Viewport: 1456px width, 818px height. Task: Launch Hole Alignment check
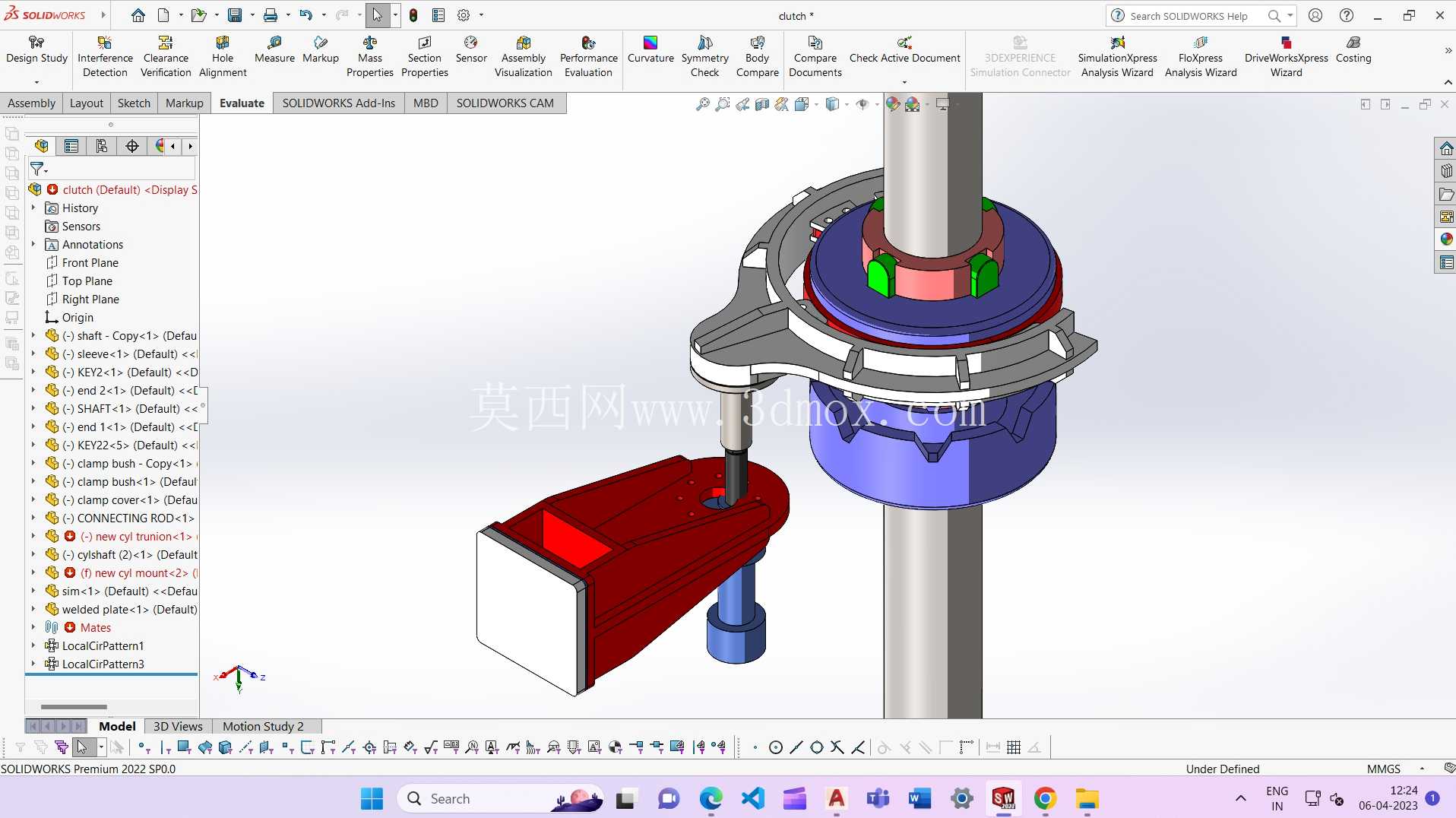pyautogui.click(x=223, y=57)
